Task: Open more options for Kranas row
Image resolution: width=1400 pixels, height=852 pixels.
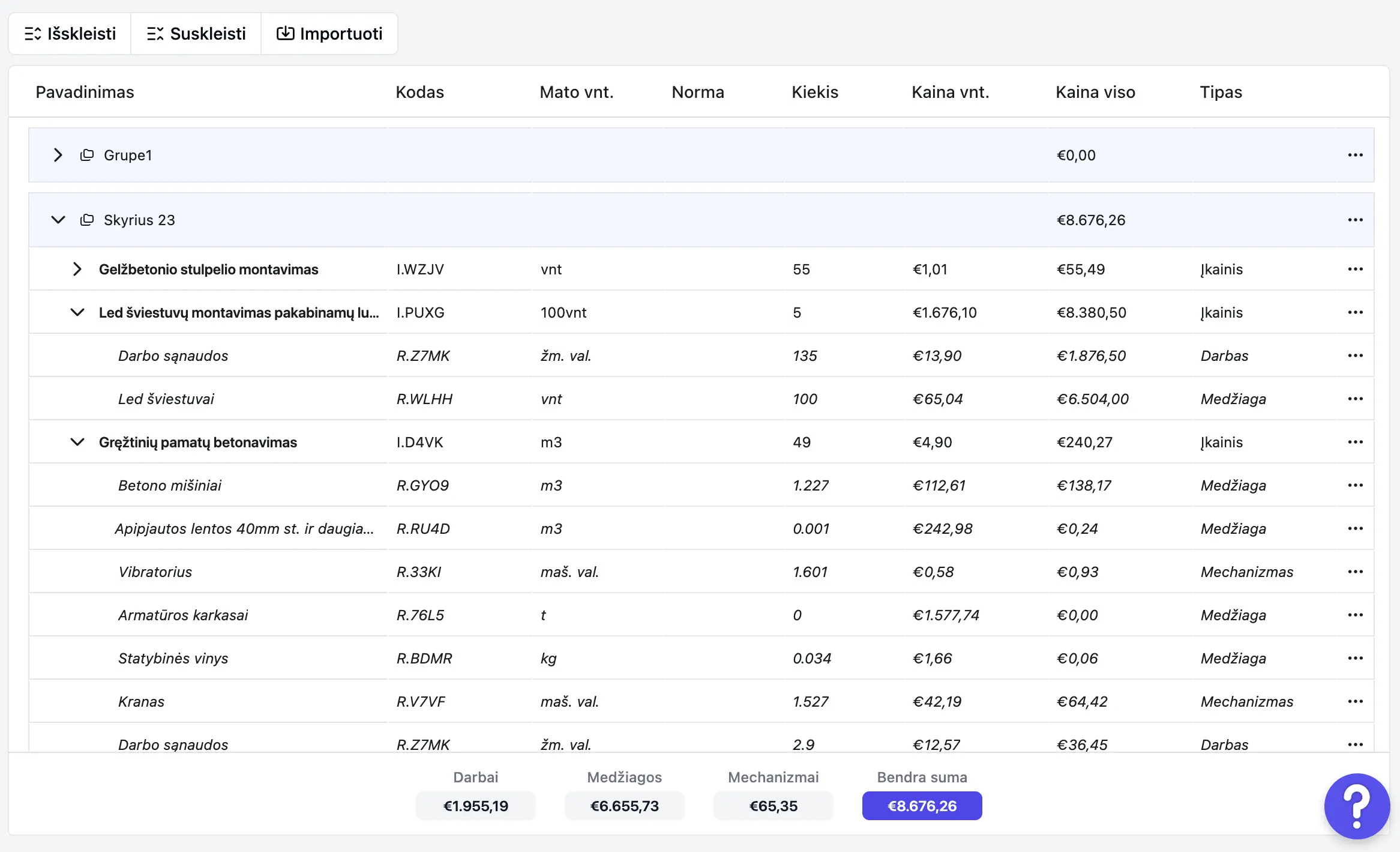Action: (x=1355, y=701)
